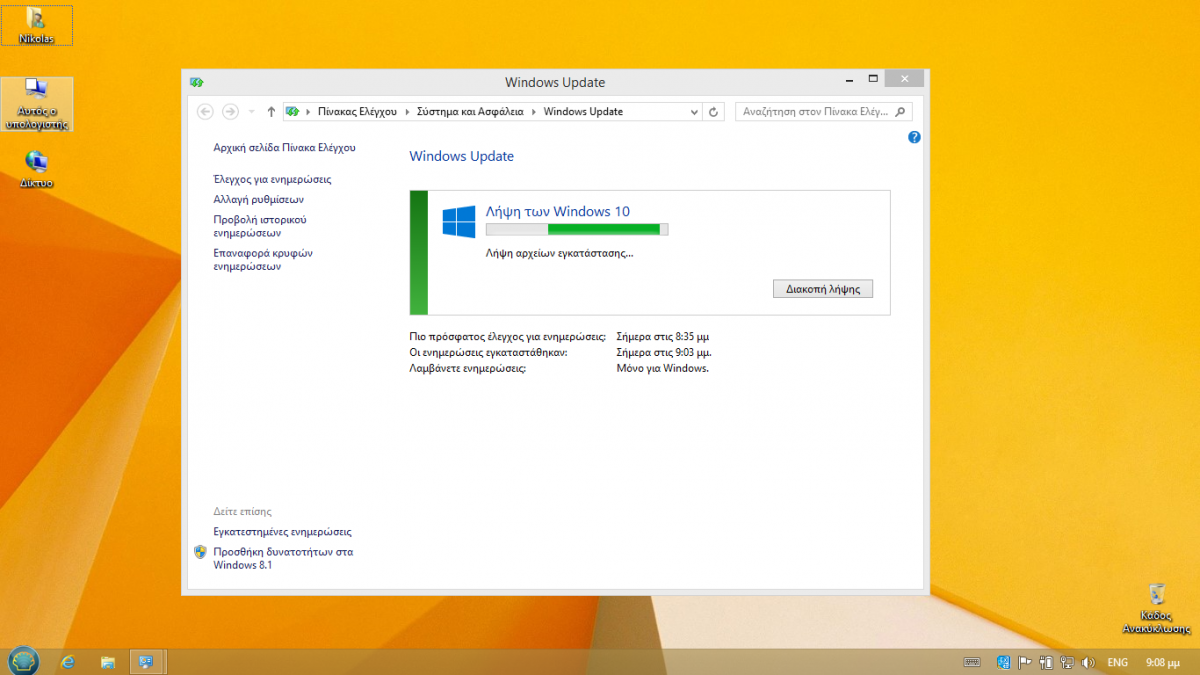
Task: Open Internet Explorer from taskbar
Action: [68, 662]
